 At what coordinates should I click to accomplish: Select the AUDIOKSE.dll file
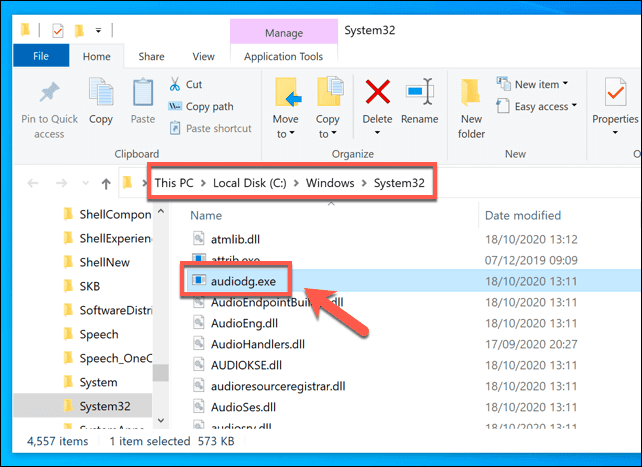pos(246,365)
